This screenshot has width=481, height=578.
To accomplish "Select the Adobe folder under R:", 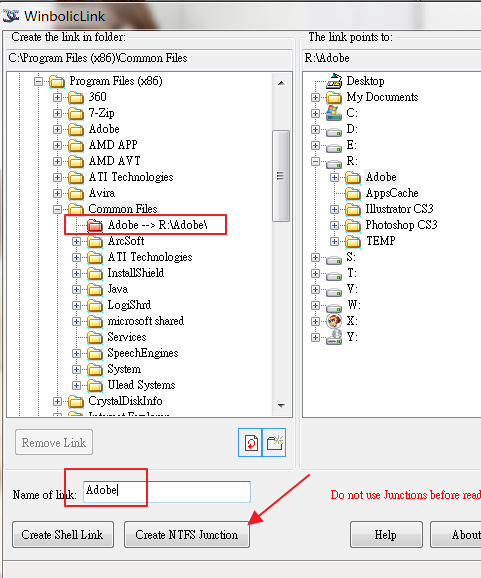I will 381,177.
